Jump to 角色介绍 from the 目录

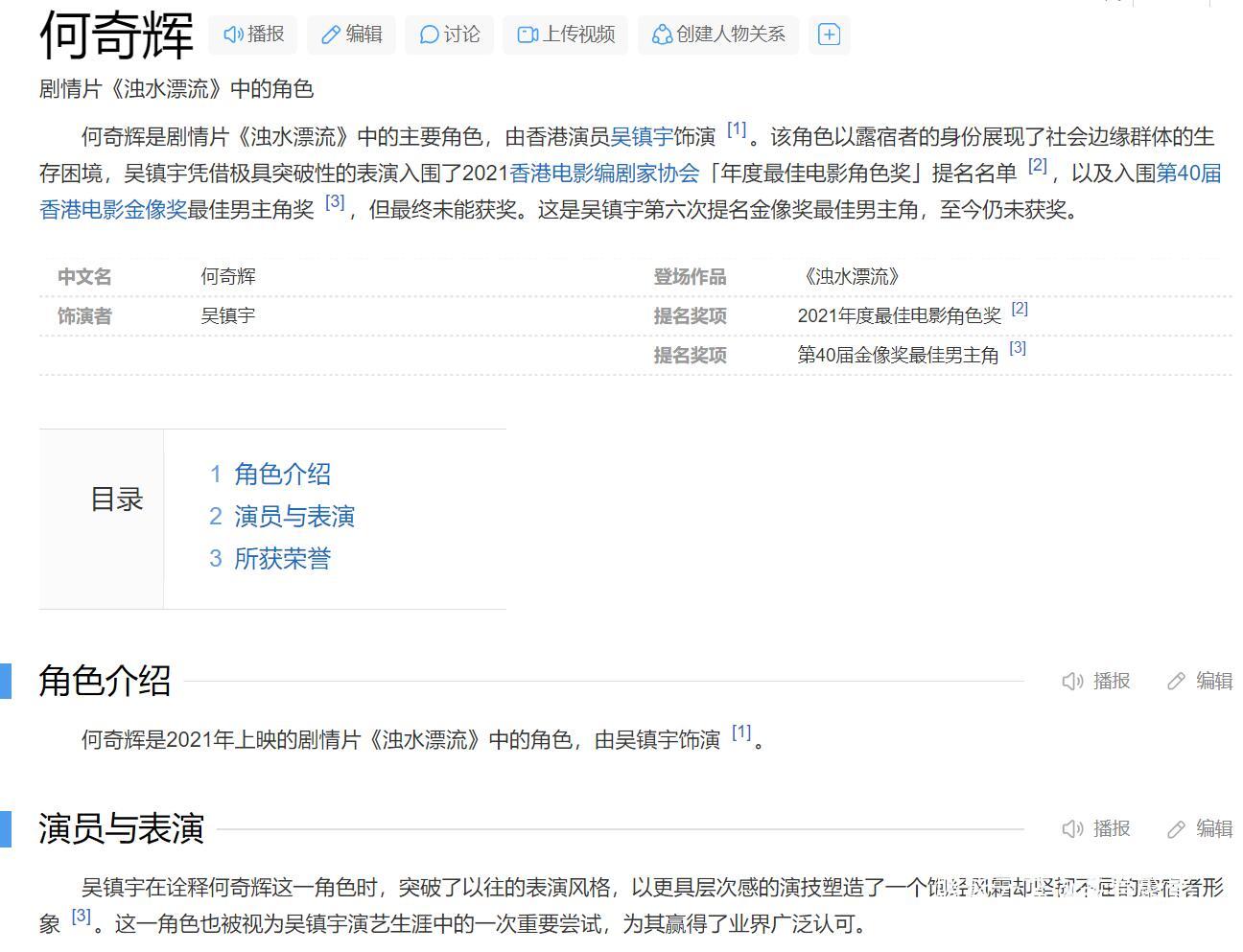click(283, 473)
